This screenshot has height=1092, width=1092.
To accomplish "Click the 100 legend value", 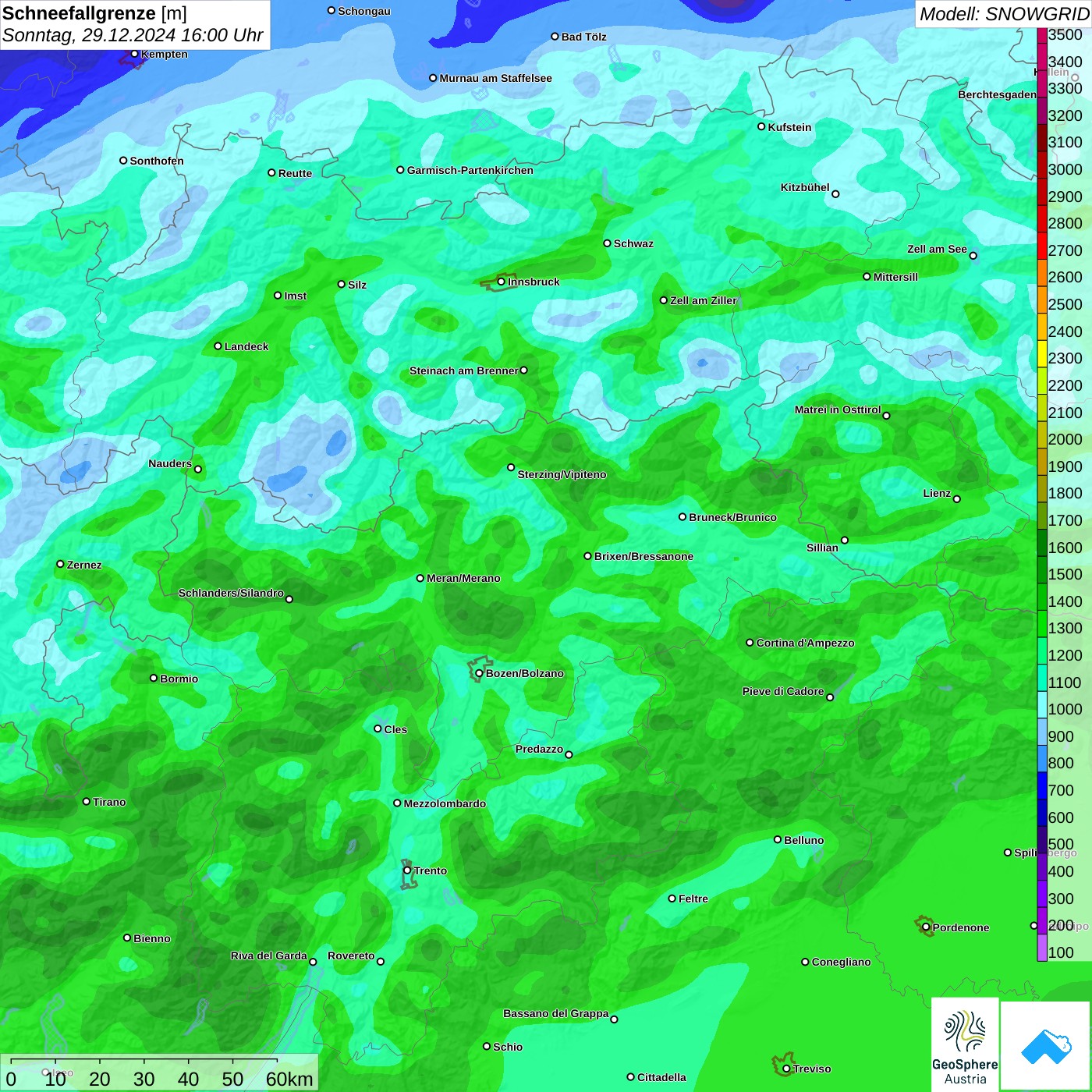I will coord(1061,952).
